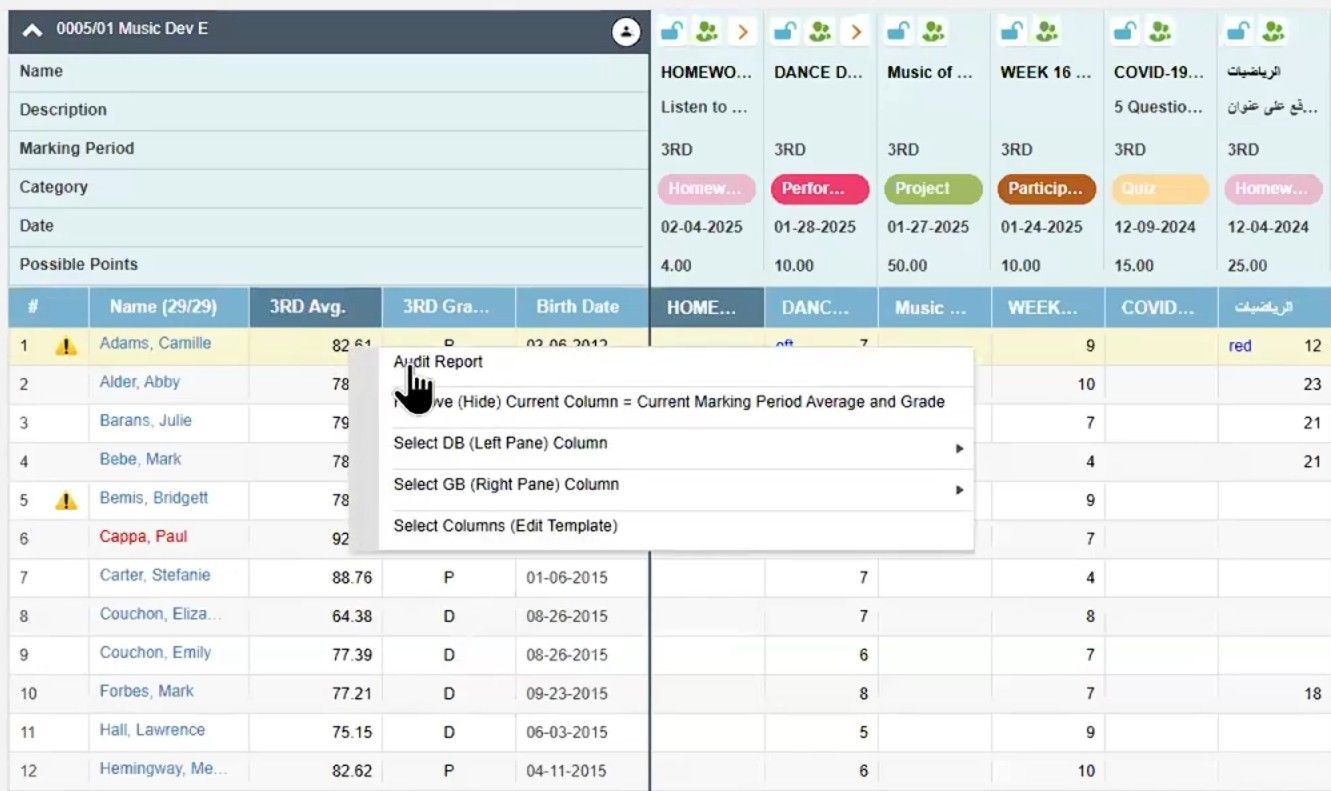Viewport: 1331px width, 791px height.
Task: Expand orange arrow on DANCE D... assignment
Action: (855, 31)
